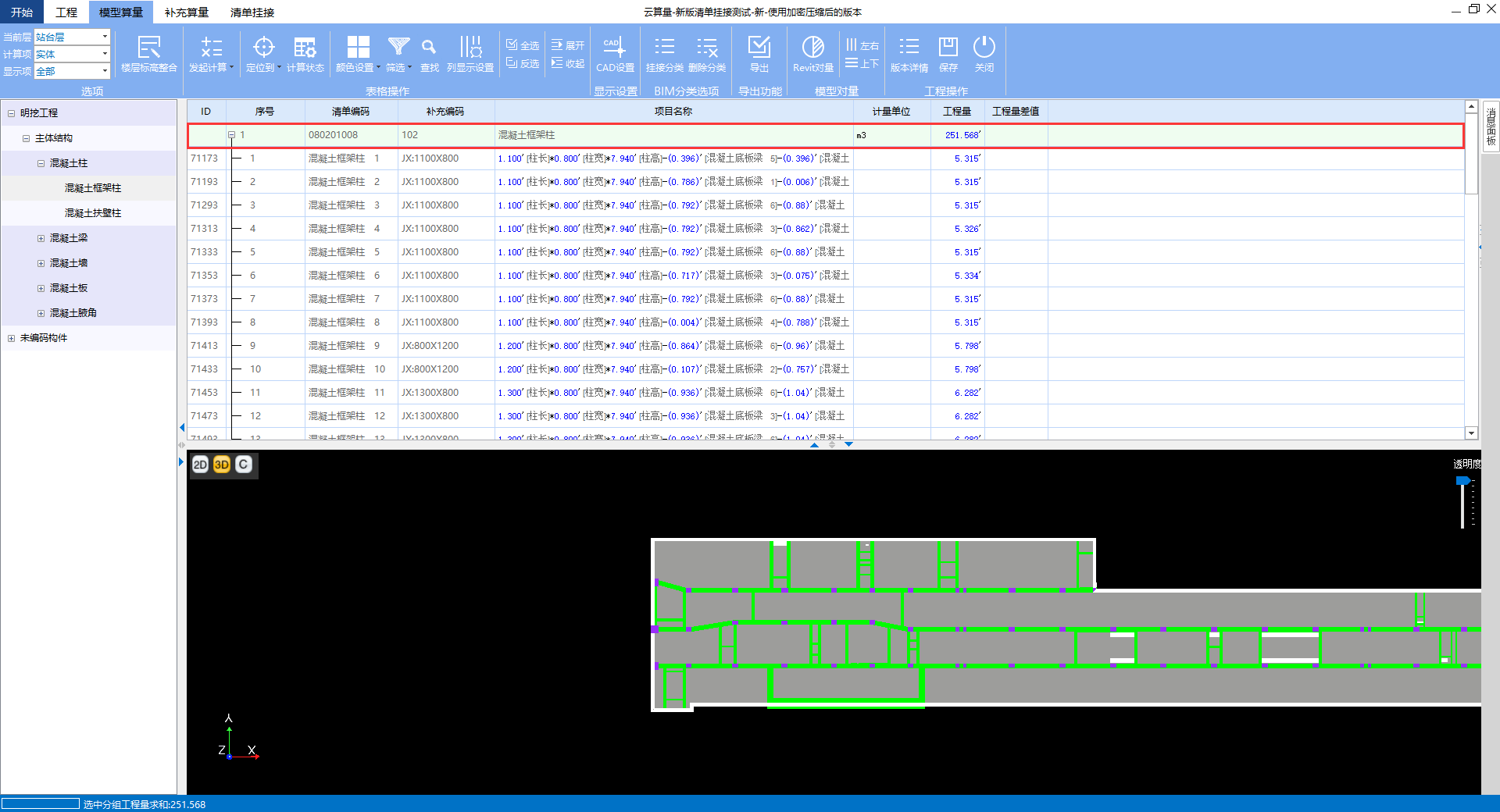Click 收起 to collapse all rows

click(x=568, y=63)
